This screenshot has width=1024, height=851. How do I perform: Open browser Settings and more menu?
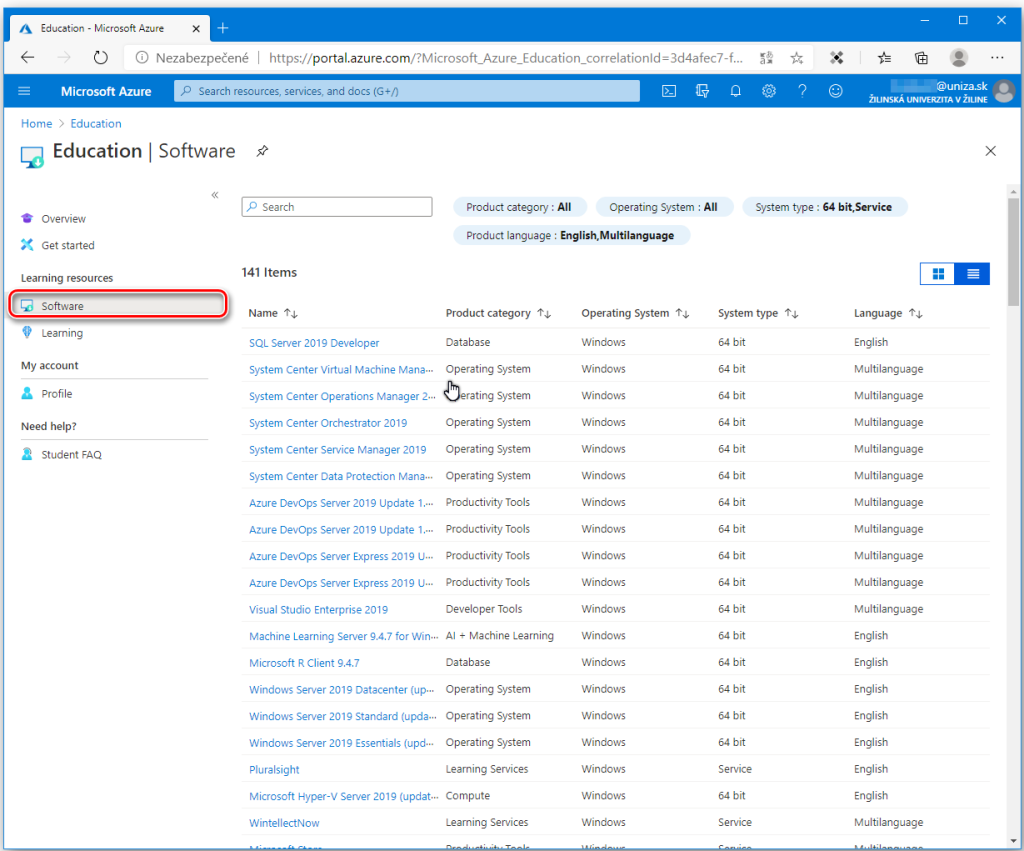(997, 57)
